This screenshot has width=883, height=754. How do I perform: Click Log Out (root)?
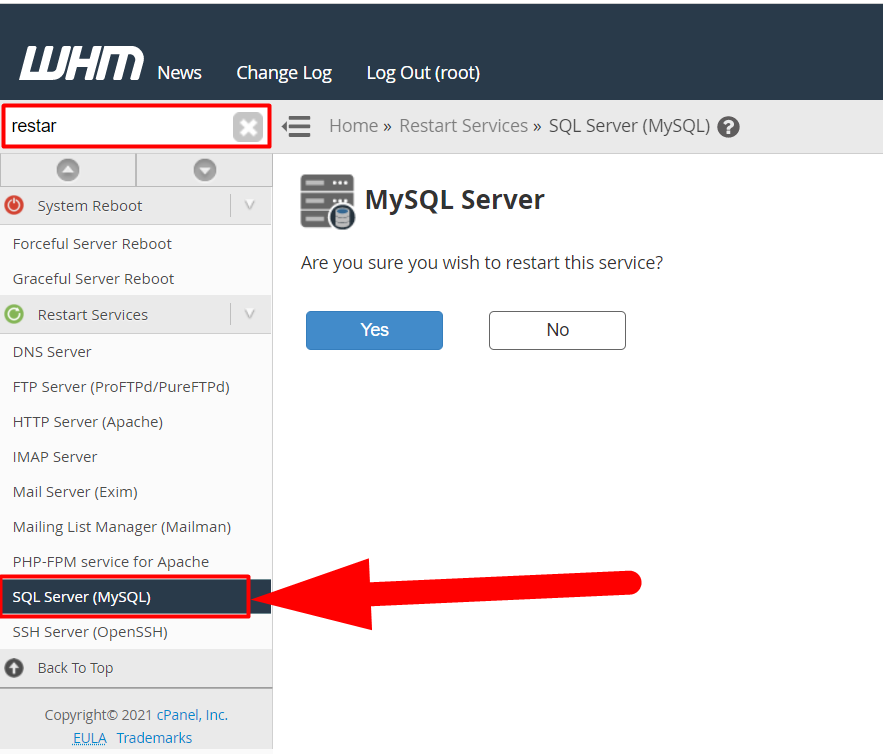(423, 73)
